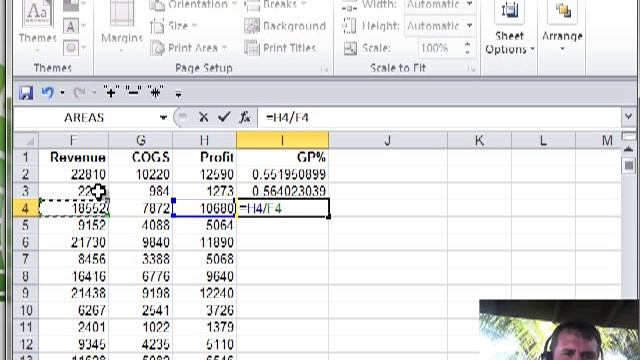Open Sheet Options menu
This screenshot has height=360, width=640.
[x=509, y=29]
